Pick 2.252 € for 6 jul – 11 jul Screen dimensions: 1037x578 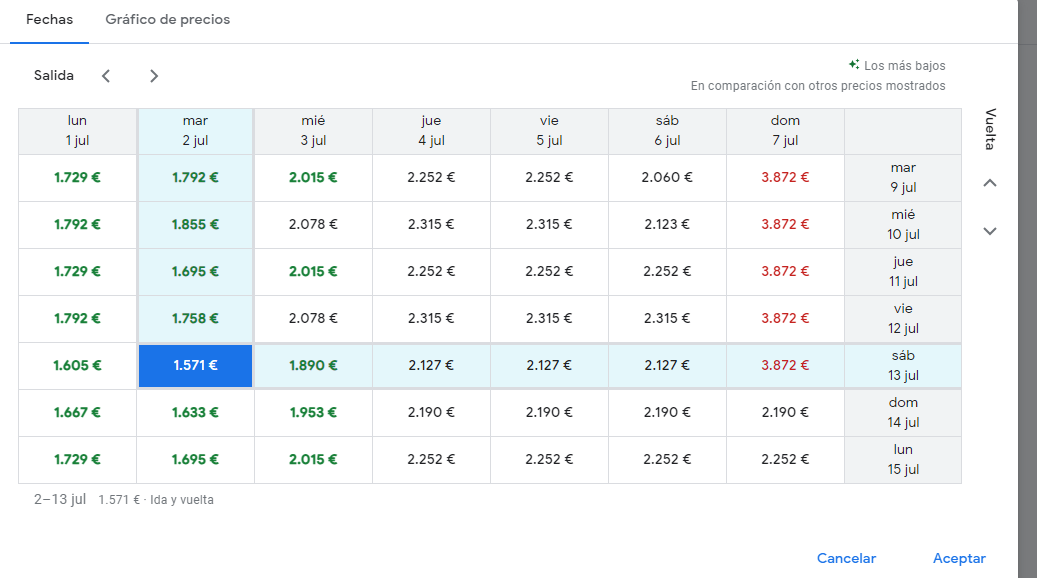click(x=667, y=272)
